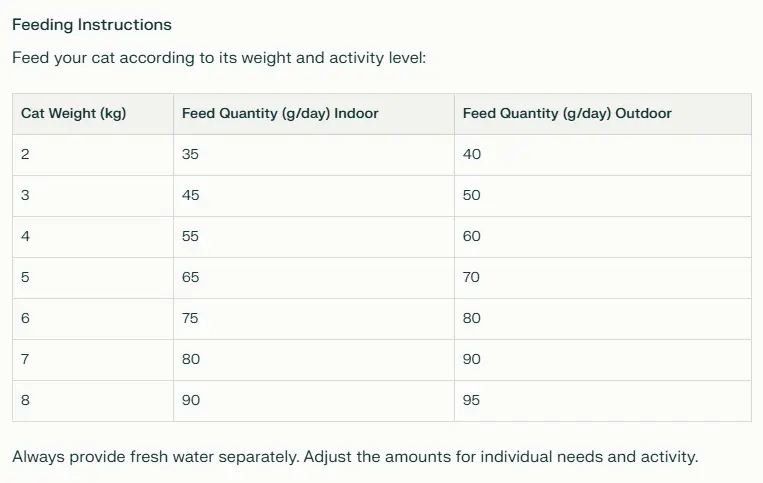Click indoor quantity 45 cell
Screen dimensions: 763x483
[314, 196]
